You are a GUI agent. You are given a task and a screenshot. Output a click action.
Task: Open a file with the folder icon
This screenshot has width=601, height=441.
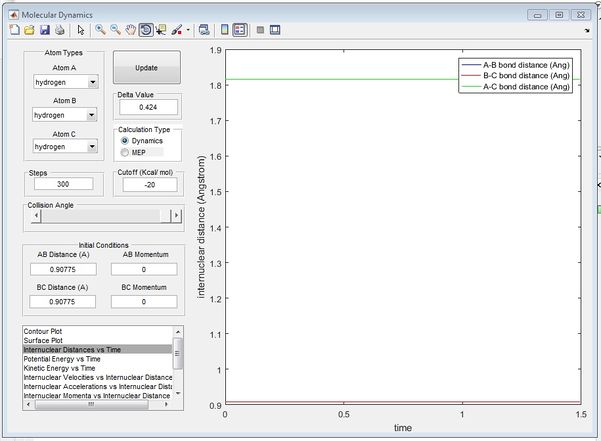[30, 30]
